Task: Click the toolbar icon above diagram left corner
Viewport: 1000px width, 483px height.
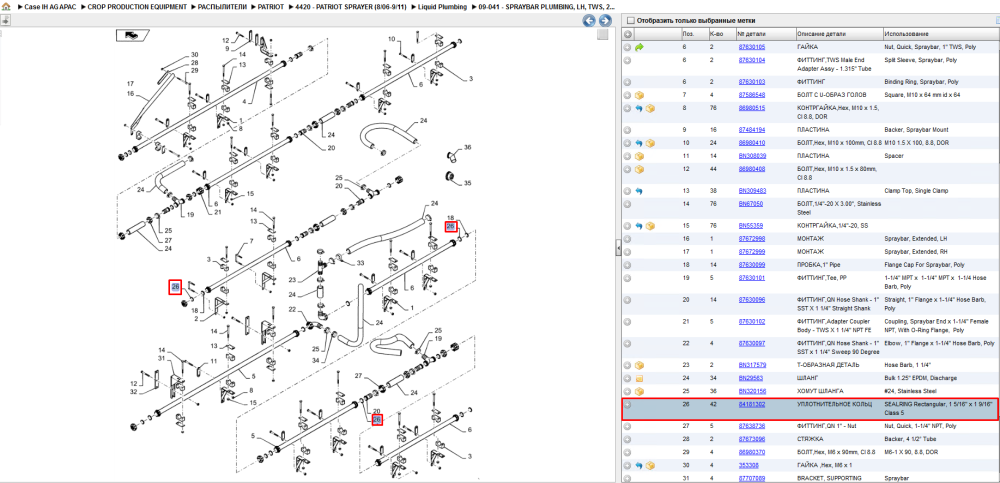Action: pyautogui.click(x=4, y=20)
